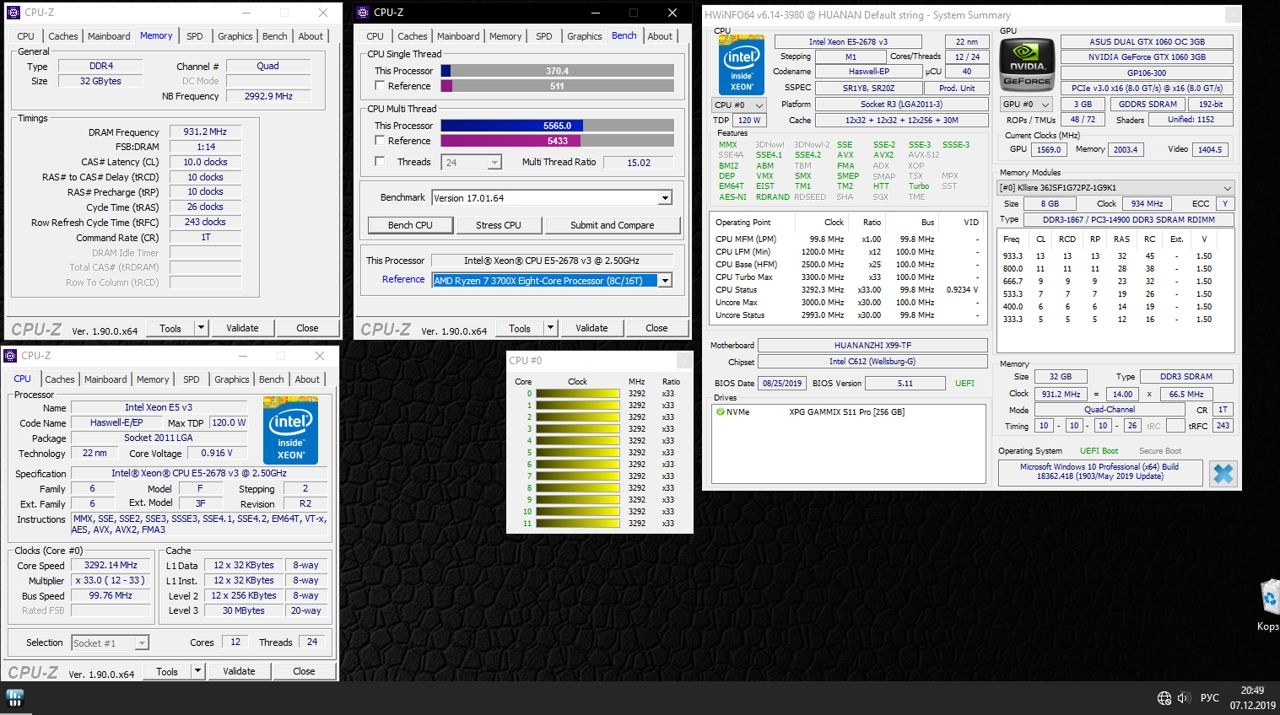This screenshot has width=1280, height=715.
Task: Select About tab in Bench window
Action: coord(660,36)
